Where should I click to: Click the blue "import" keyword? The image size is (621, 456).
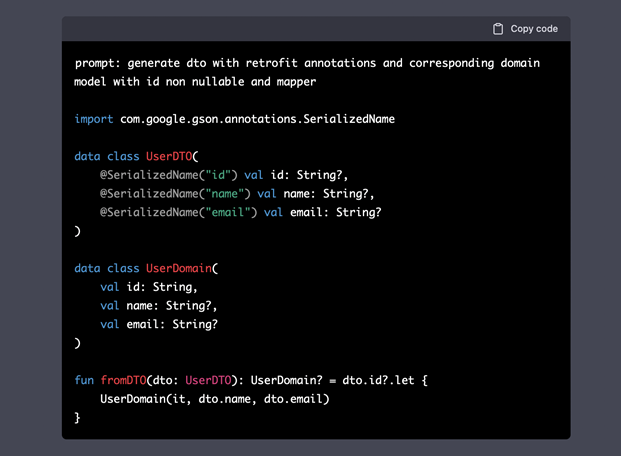[x=94, y=119]
